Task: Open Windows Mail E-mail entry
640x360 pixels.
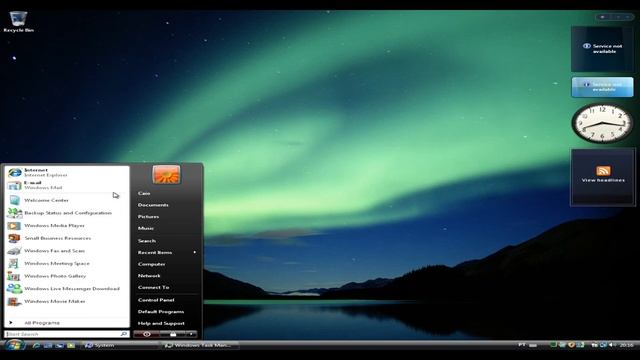Action: pos(67,185)
